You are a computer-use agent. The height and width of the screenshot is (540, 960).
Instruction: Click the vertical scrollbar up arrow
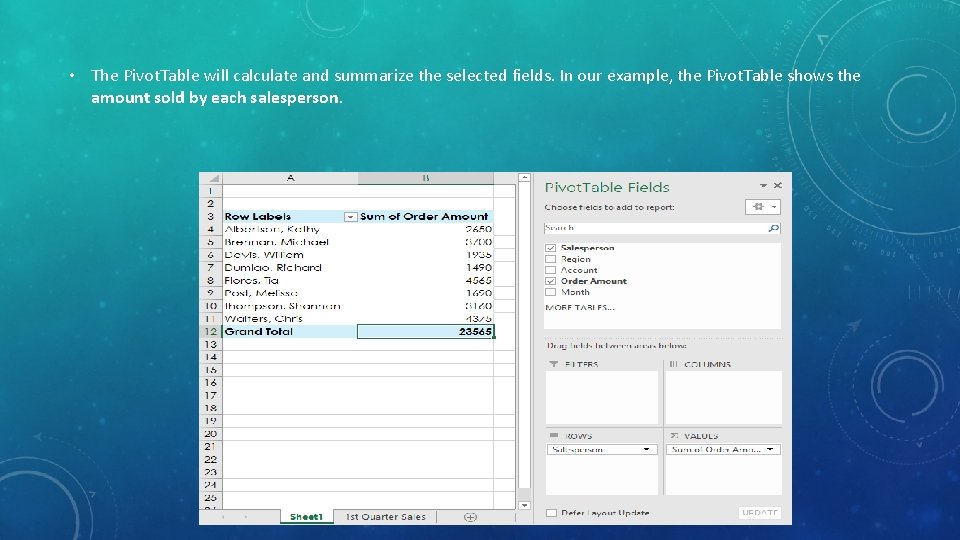[524, 178]
